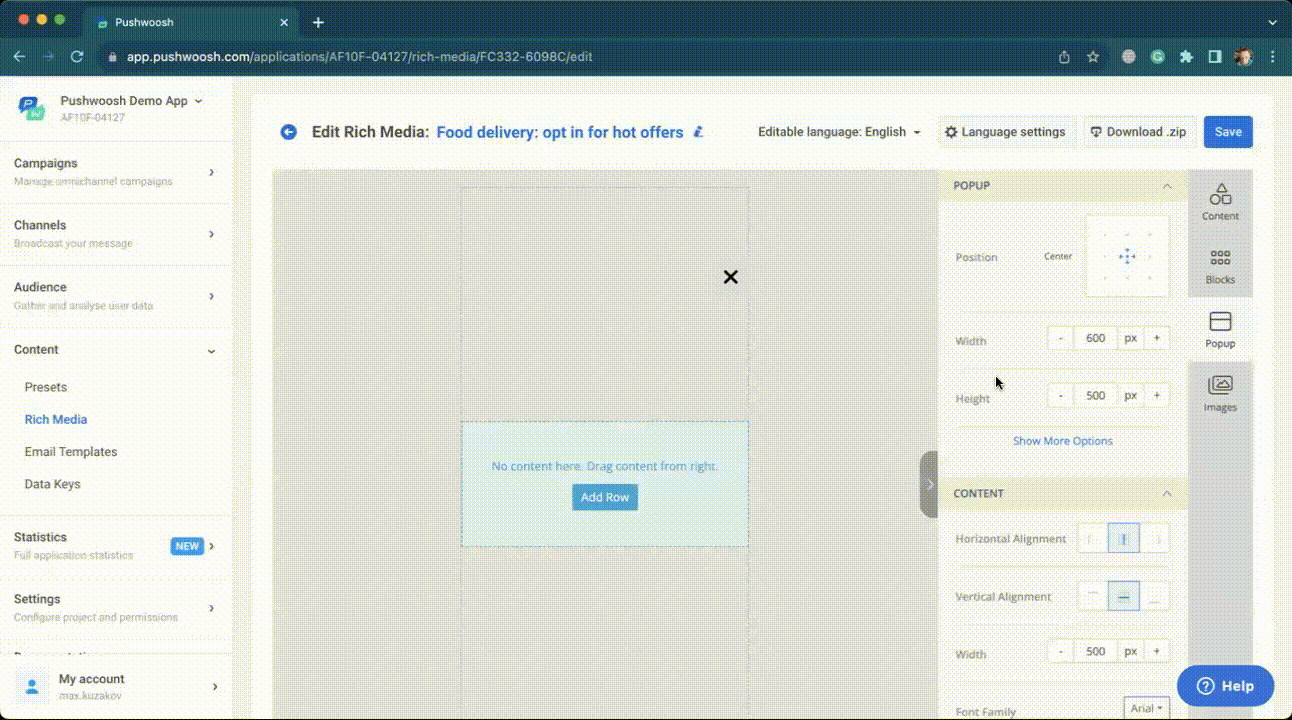Open Email Templates in sidebar
This screenshot has height=720, width=1292.
click(71, 452)
